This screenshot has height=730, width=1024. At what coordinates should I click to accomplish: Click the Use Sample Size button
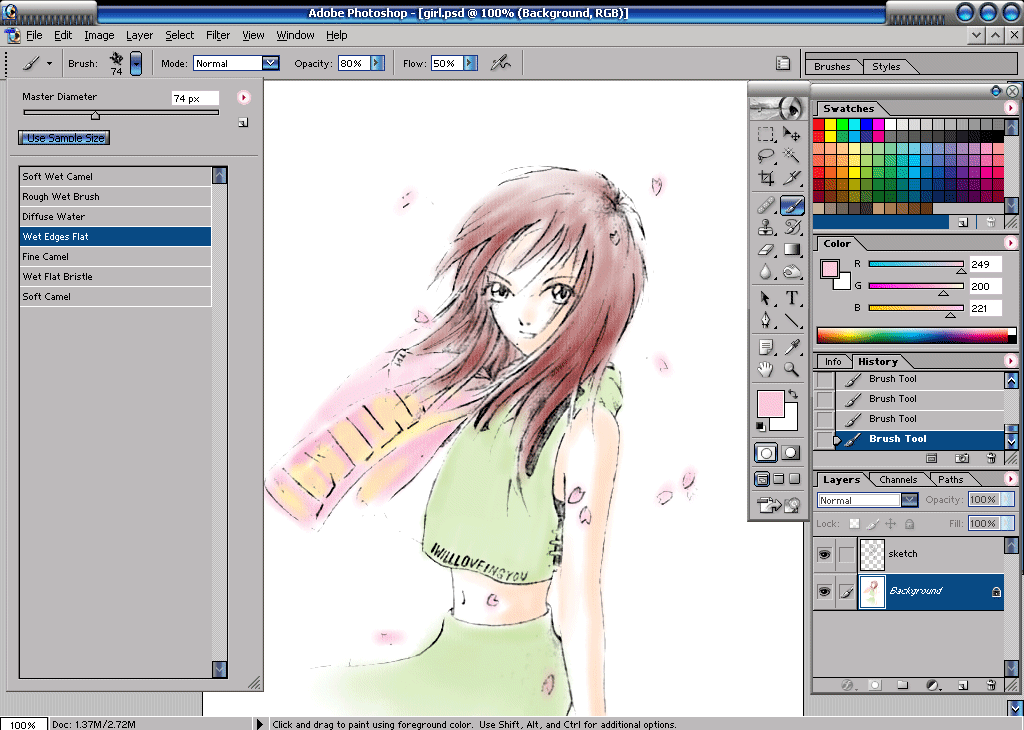tap(65, 138)
